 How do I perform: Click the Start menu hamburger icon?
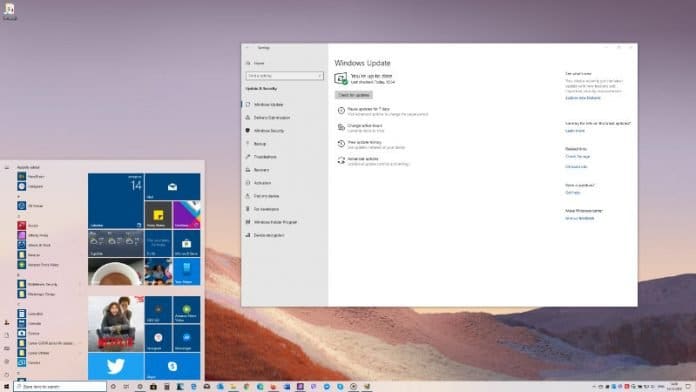point(7,167)
